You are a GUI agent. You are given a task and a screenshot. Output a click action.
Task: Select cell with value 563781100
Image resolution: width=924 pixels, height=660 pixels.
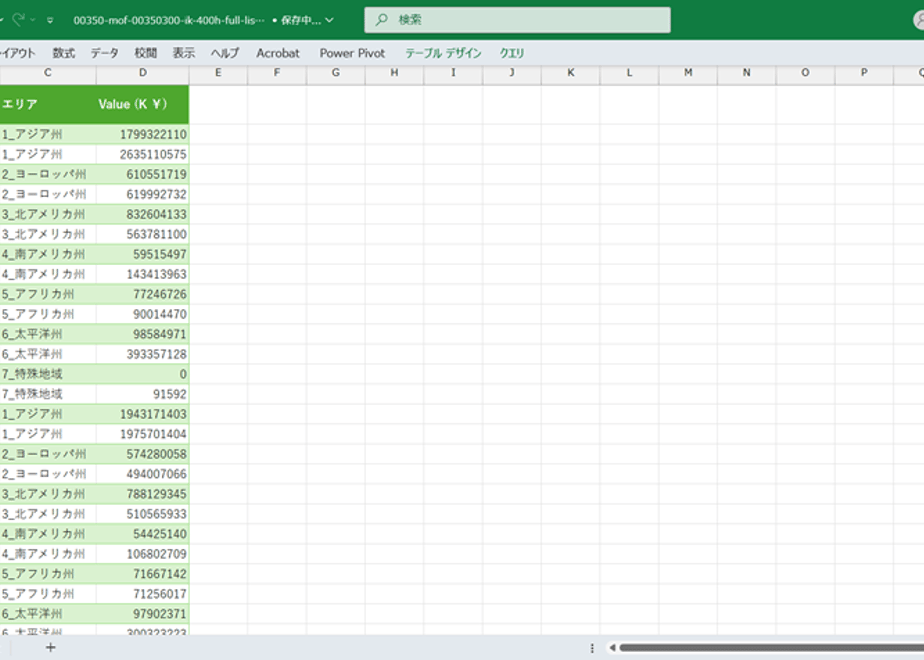click(x=143, y=235)
